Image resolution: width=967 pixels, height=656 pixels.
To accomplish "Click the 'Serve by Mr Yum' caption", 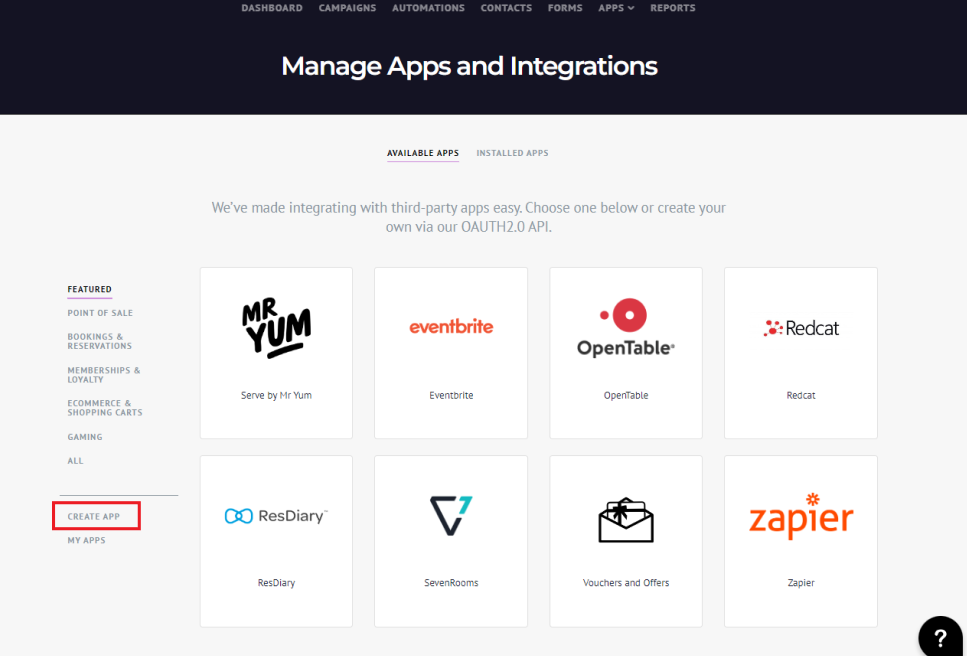I will pyautogui.click(x=276, y=396).
